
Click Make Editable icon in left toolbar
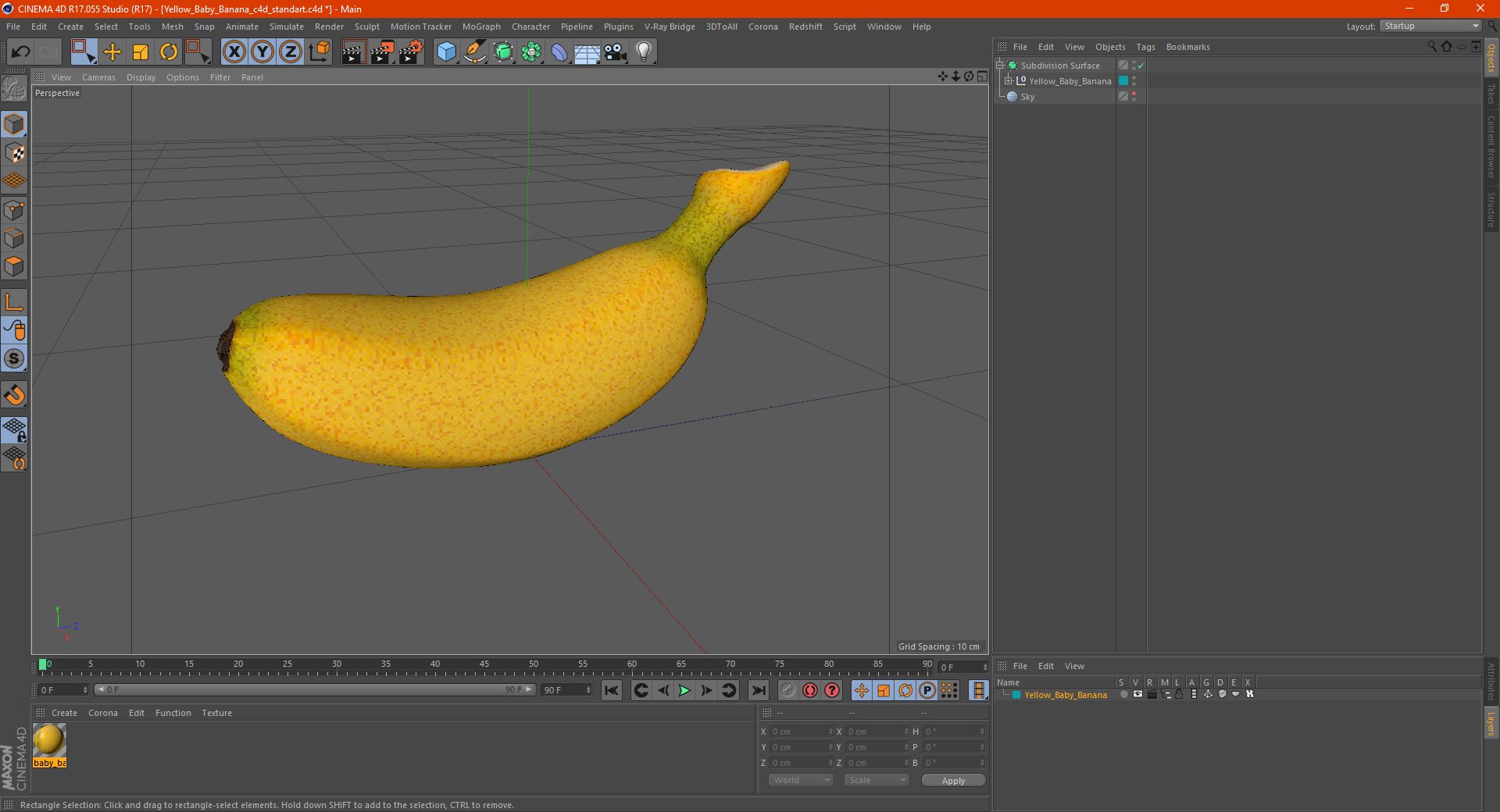[x=14, y=88]
